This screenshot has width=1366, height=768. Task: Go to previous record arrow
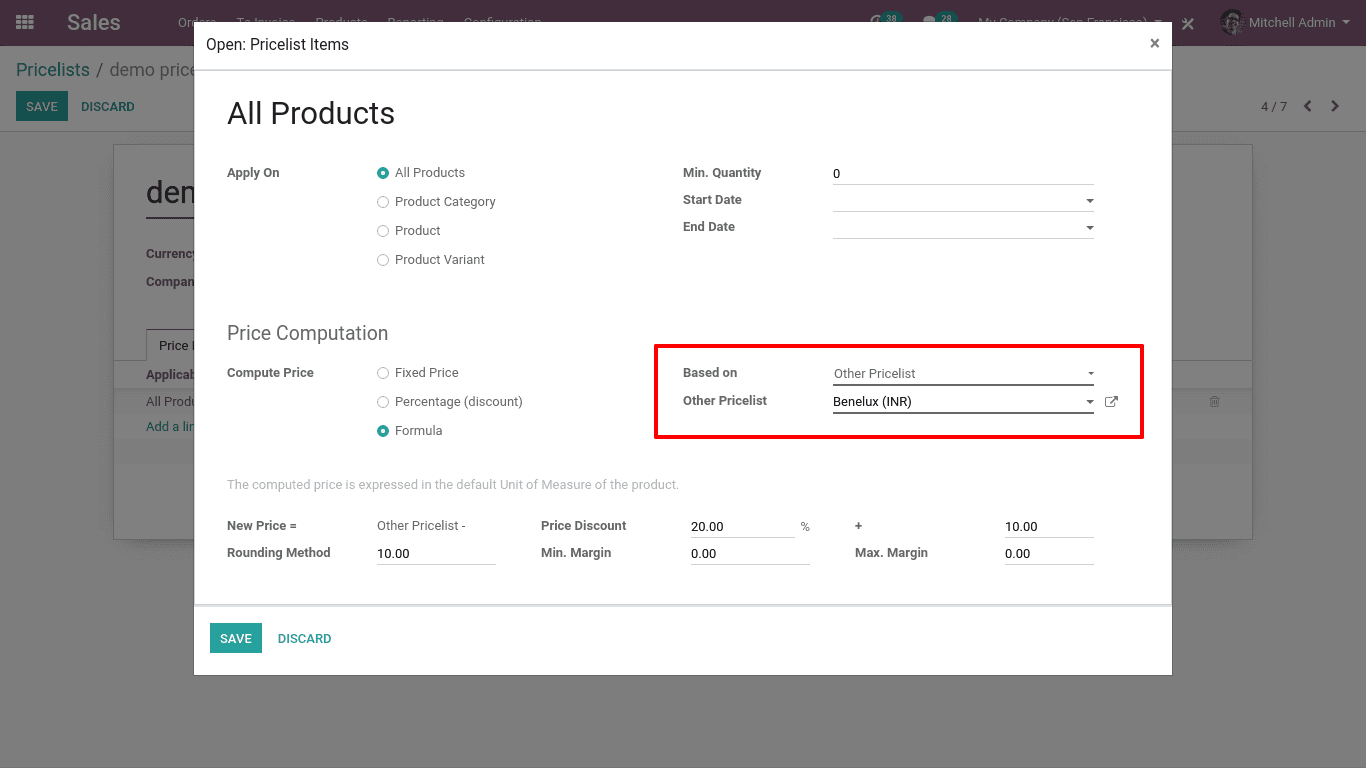1307,106
